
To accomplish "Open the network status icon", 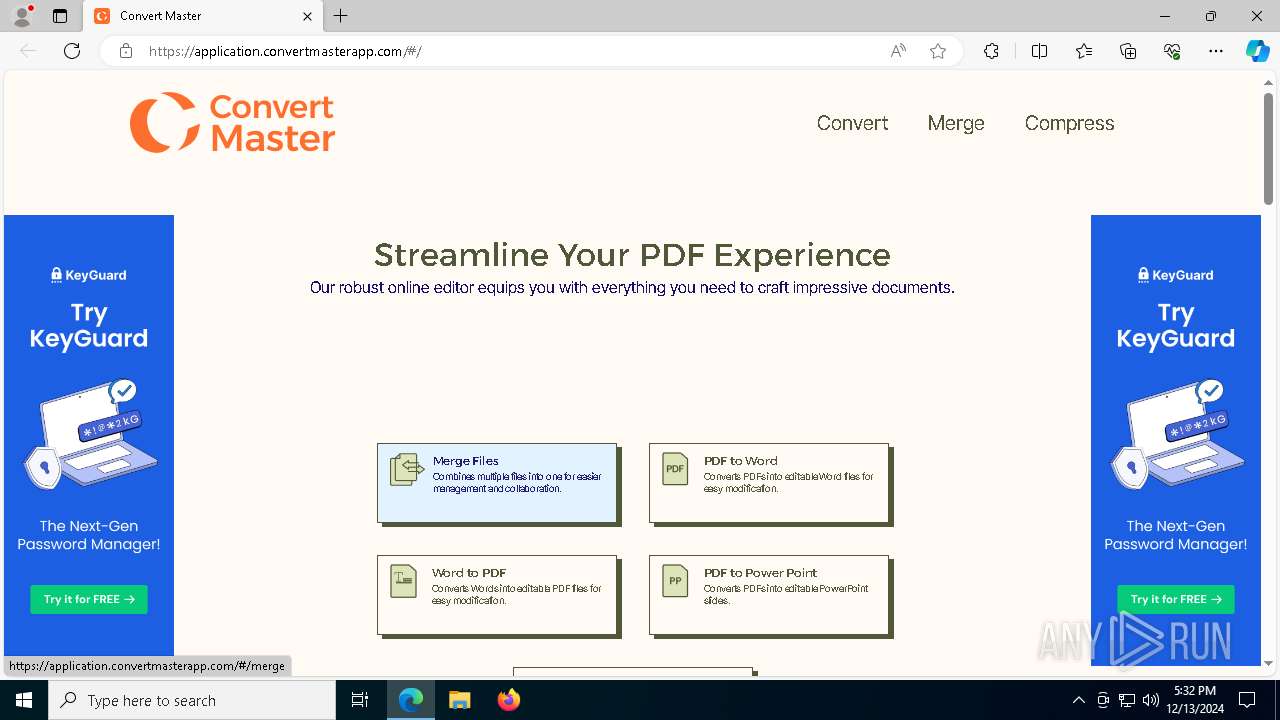I will (x=1127, y=700).
